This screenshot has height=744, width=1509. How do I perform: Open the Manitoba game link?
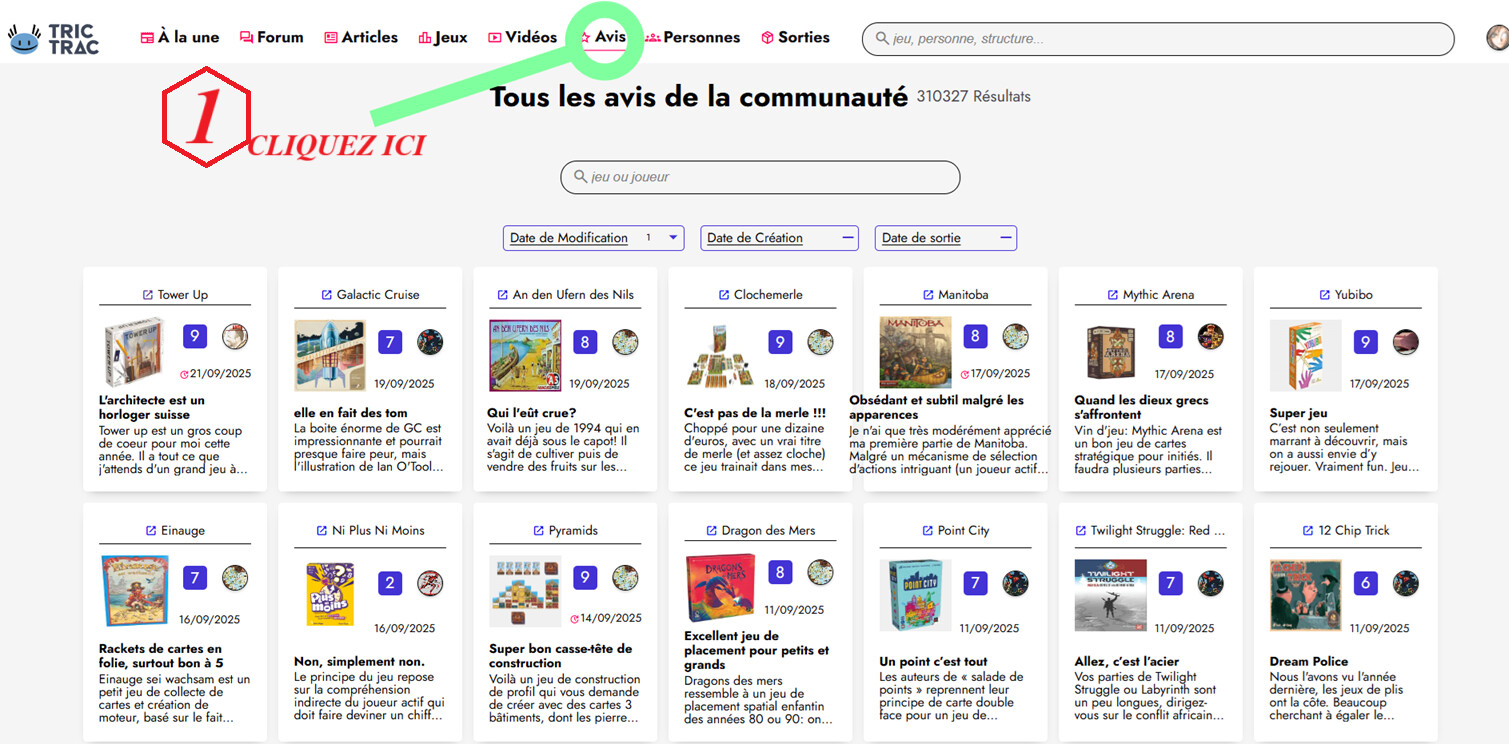click(955, 295)
